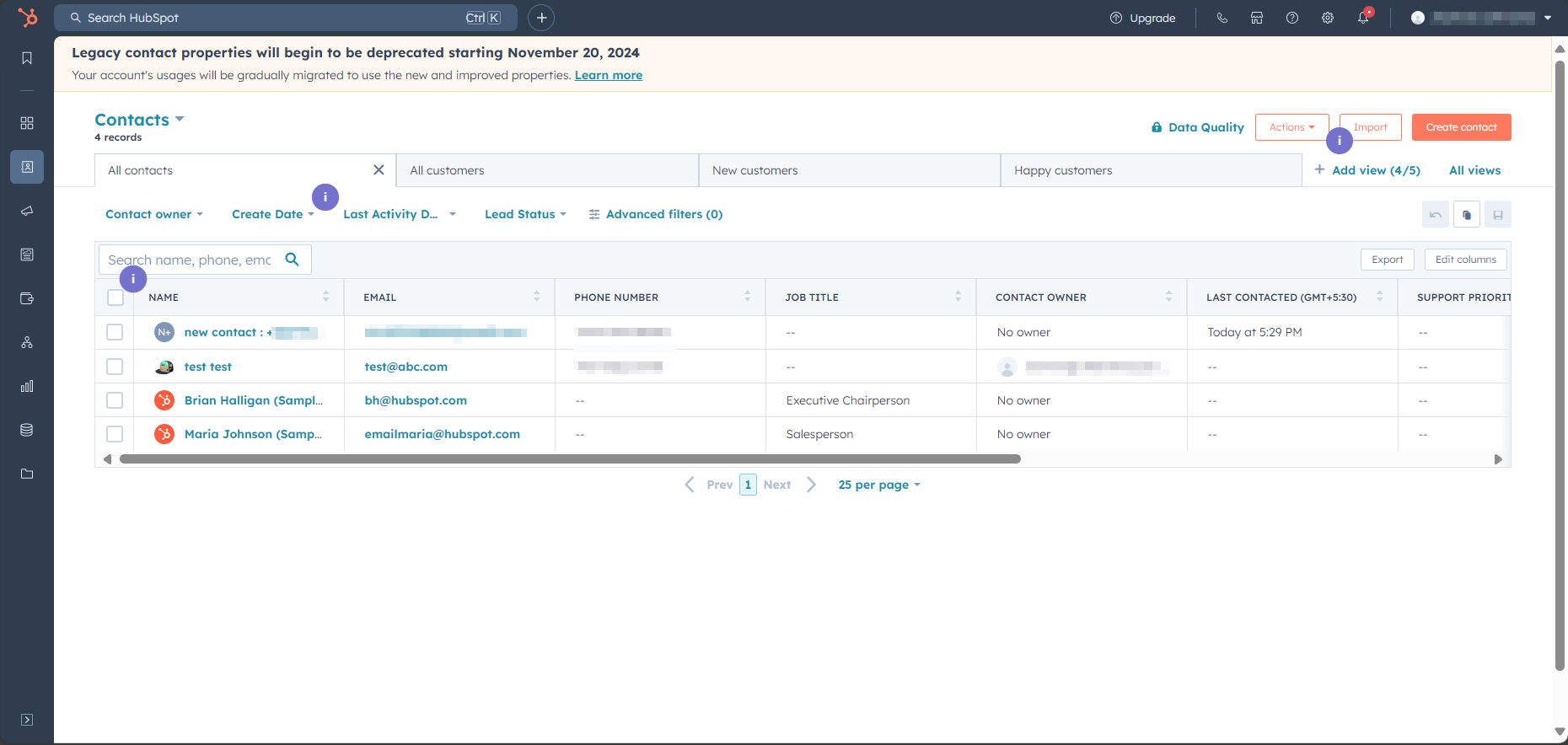Focus the Search HubSpot field
This screenshot has width=1568, height=745.
[286, 18]
